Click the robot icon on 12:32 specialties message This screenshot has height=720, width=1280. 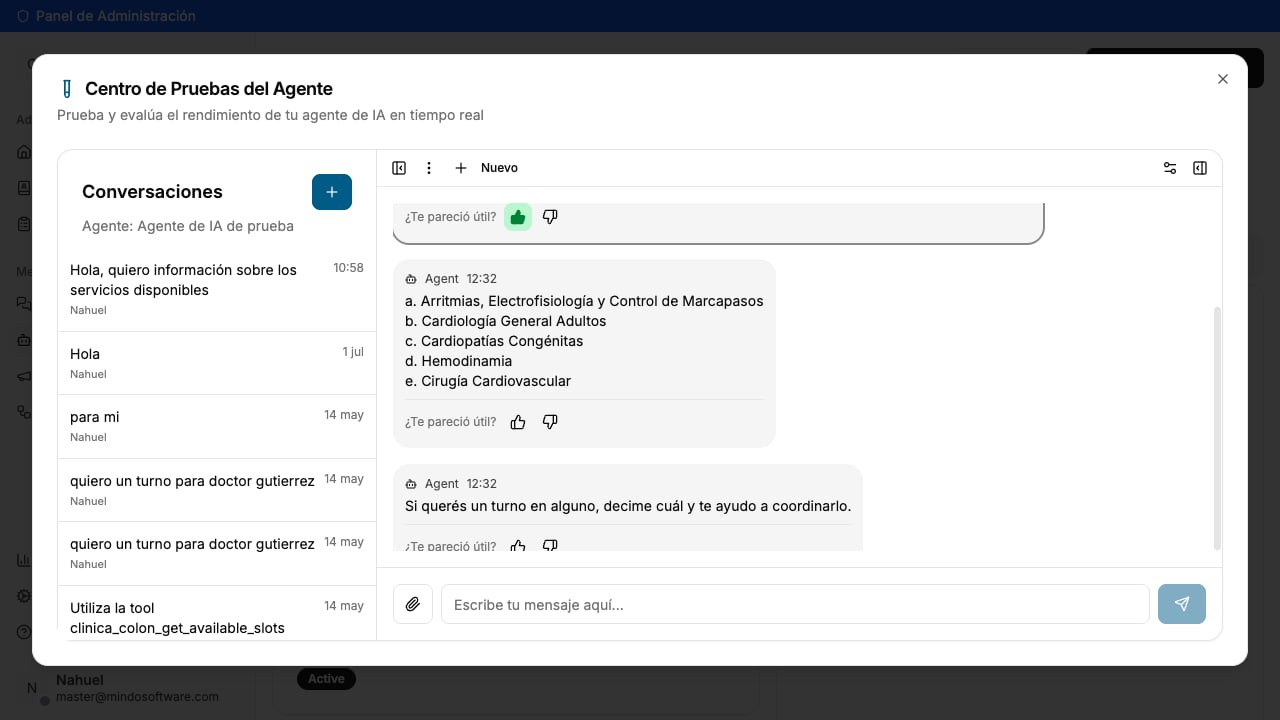(411, 279)
